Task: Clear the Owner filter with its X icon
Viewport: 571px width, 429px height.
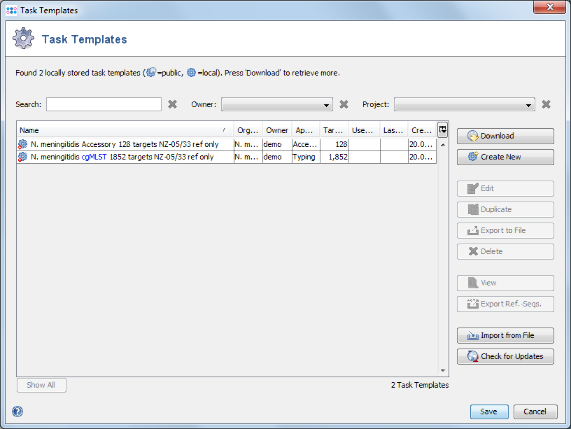Action: 344,105
